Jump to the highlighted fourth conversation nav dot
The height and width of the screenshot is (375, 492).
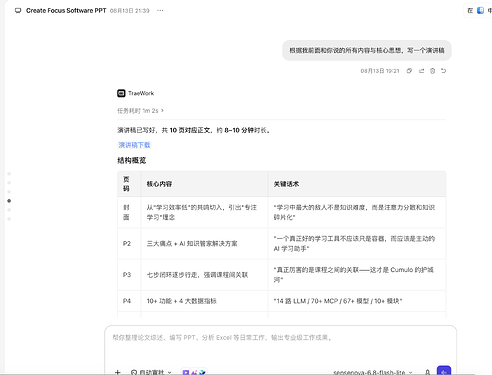pos(9,201)
